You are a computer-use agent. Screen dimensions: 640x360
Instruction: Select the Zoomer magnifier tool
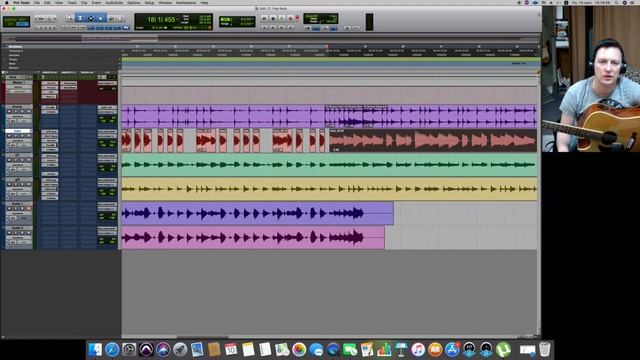pyautogui.click(x=69, y=18)
